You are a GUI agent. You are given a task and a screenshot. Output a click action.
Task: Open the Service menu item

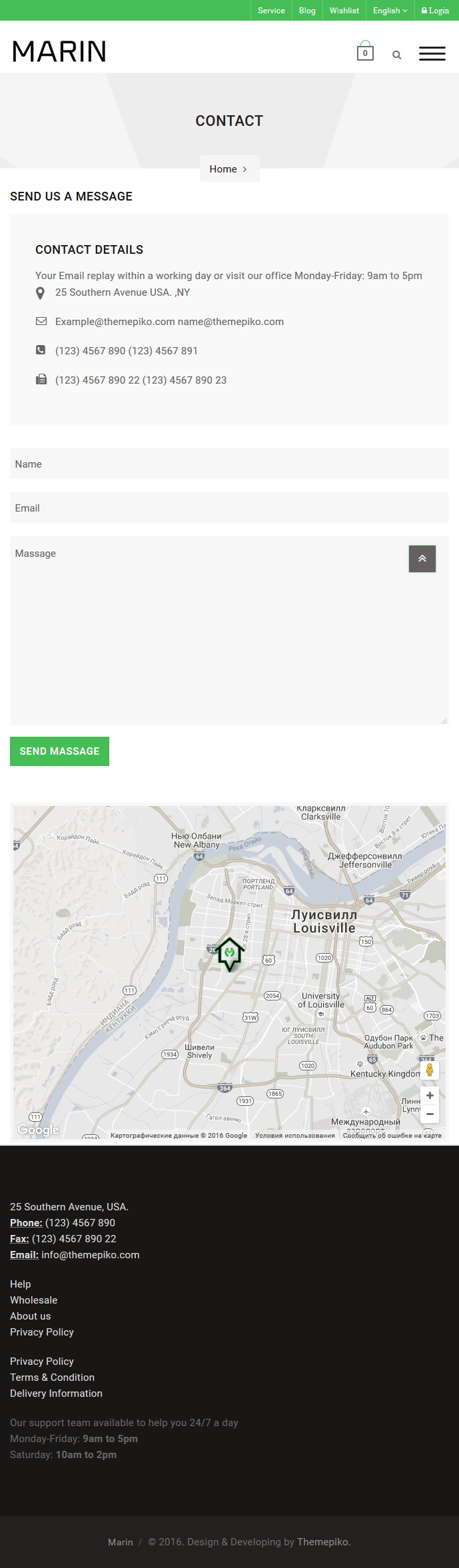271,11
